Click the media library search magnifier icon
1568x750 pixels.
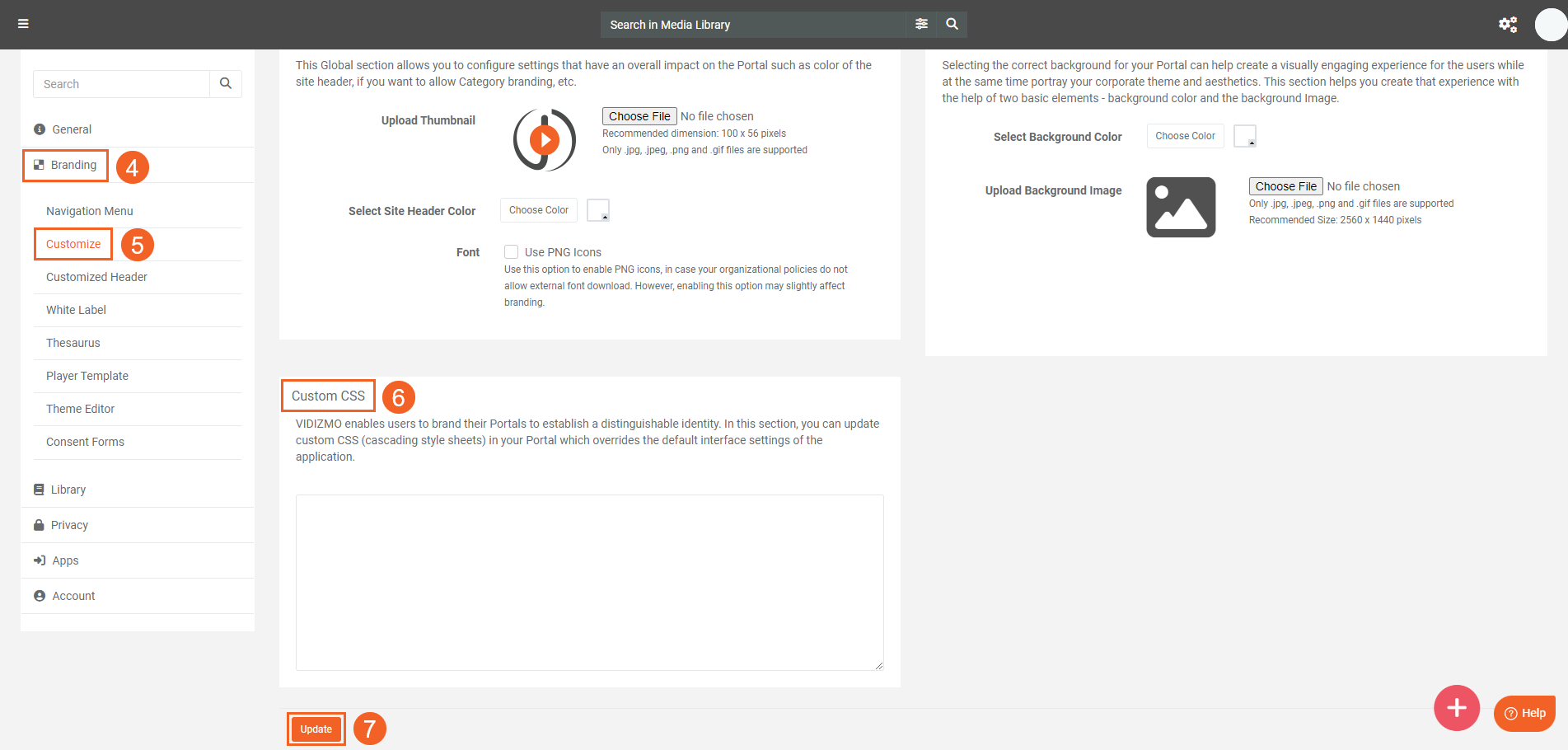pos(952,24)
